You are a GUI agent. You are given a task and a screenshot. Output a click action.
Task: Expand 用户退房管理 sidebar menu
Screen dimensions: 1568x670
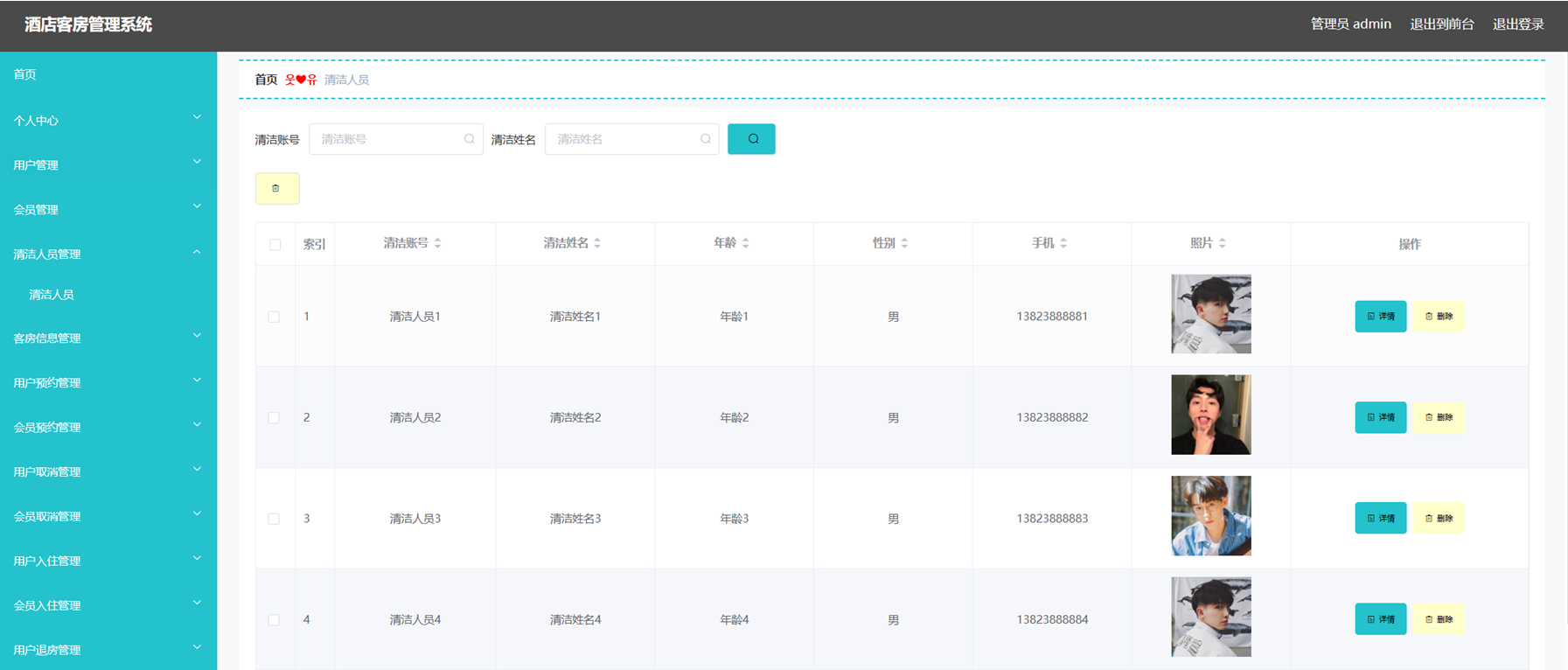pos(108,650)
